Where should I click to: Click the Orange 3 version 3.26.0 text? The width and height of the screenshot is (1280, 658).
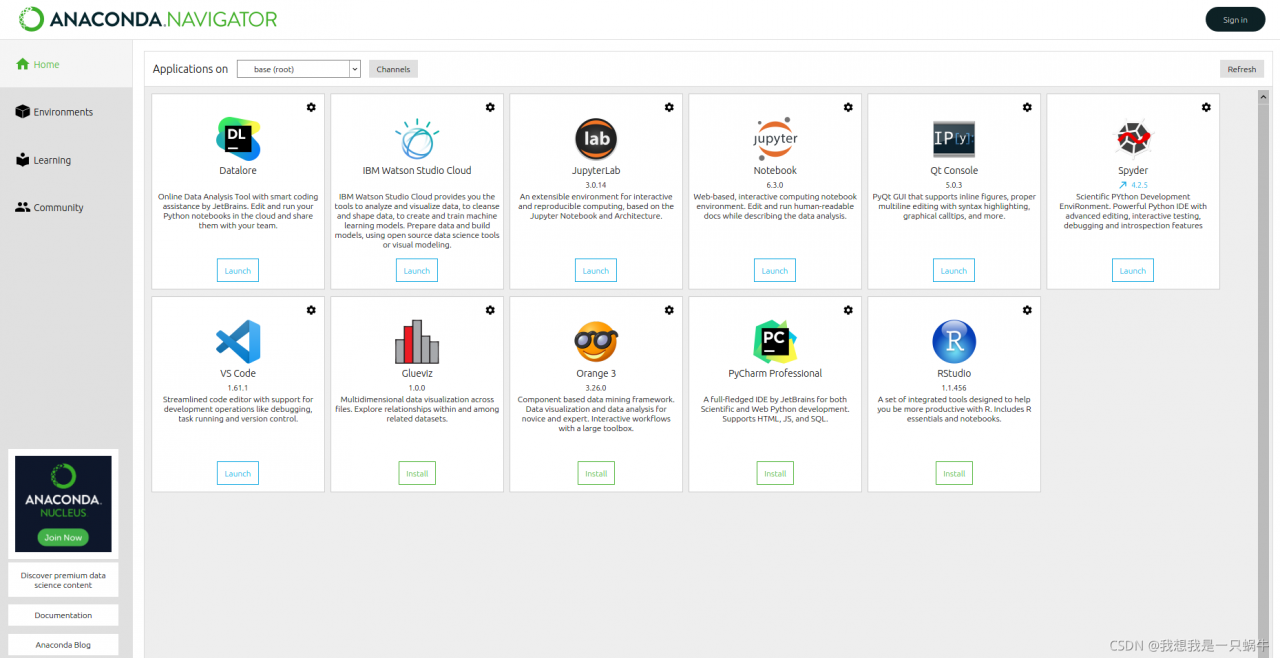pyautogui.click(x=596, y=388)
